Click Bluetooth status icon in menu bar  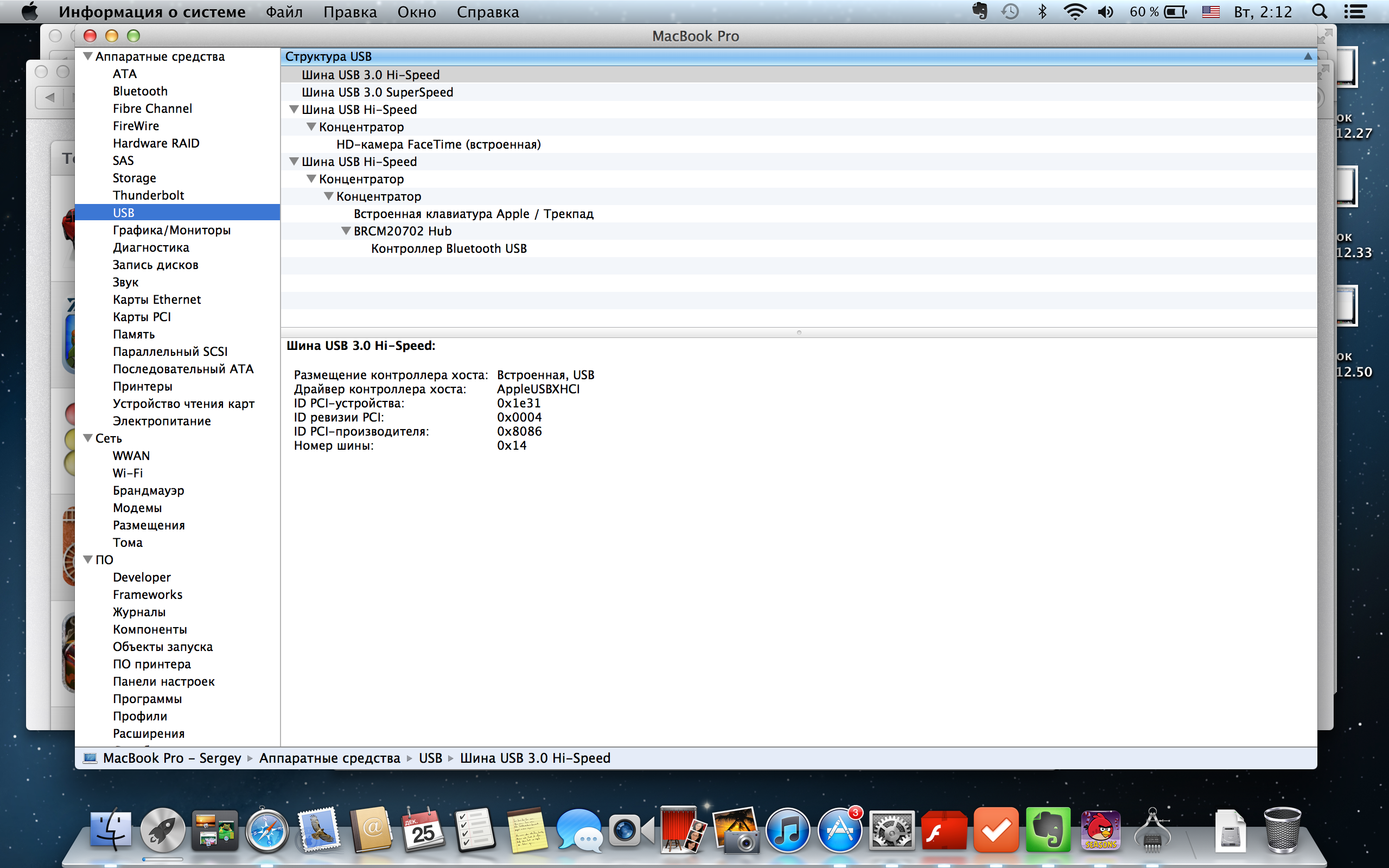1042,11
